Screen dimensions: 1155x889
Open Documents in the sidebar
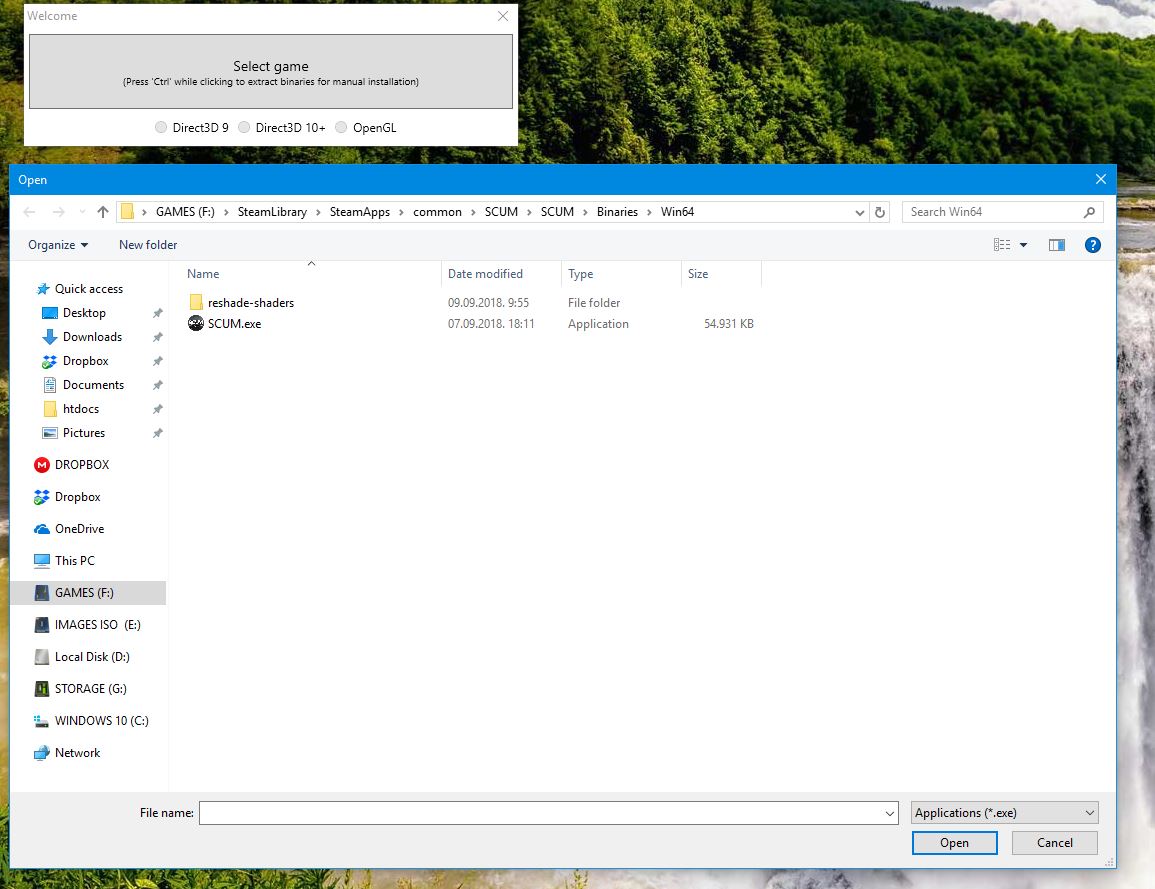[x=93, y=384]
